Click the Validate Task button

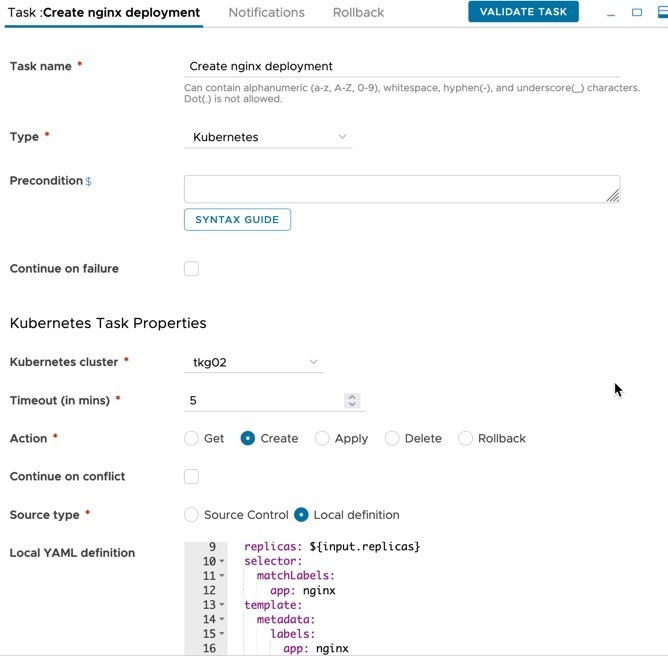tap(523, 12)
